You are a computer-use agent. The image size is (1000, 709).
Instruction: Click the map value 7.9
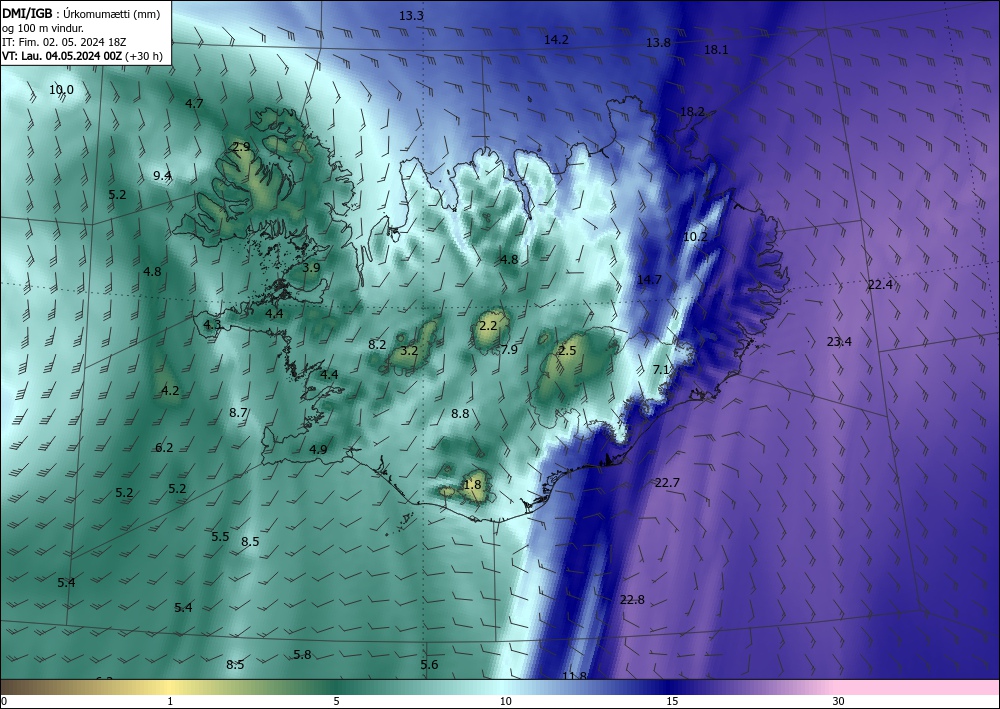click(x=509, y=349)
